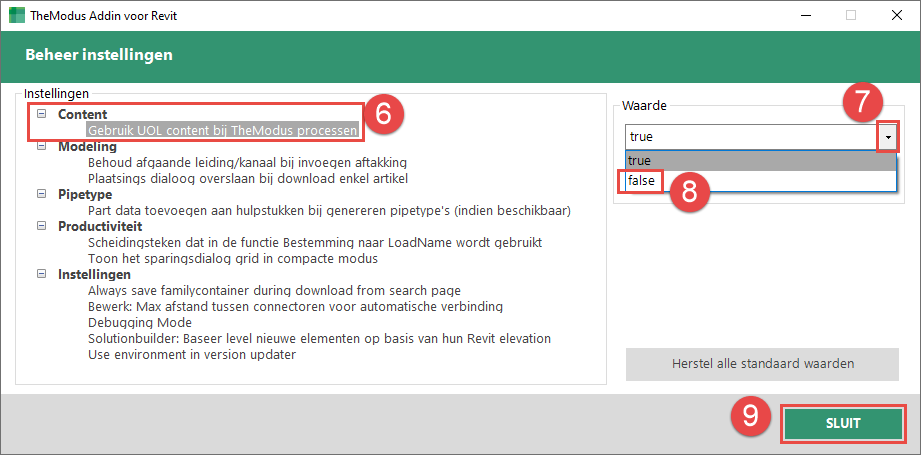
Task: Collapse the Content tree group
Action: pos(41,114)
